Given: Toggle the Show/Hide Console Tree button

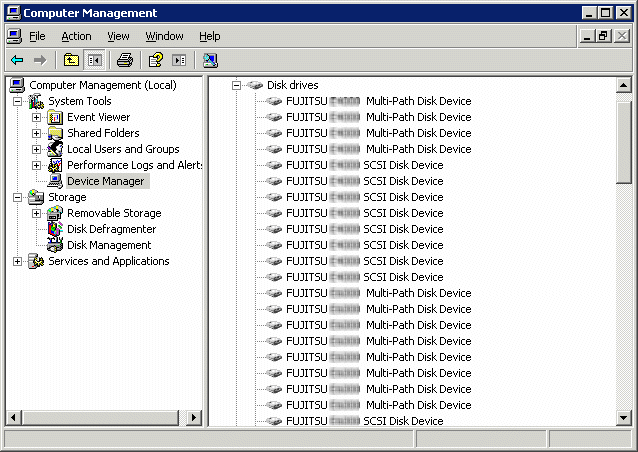Looking at the screenshot, I should pyautogui.click(x=94, y=61).
